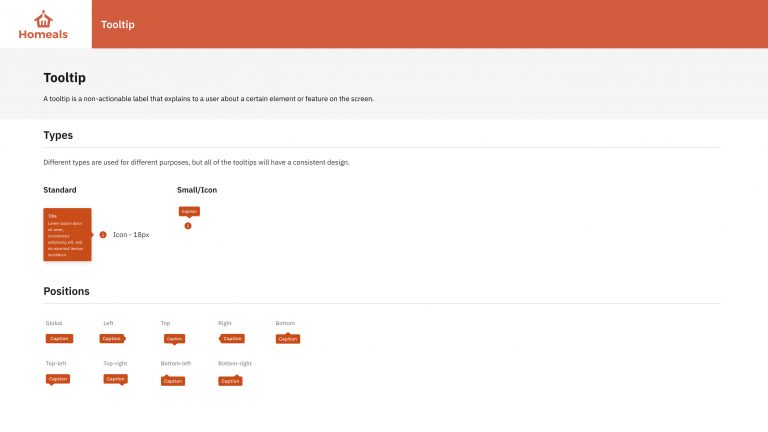Viewport: 768px width, 432px height.
Task: Click the Bottom-right caption tooltip
Action: click(x=230, y=381)
